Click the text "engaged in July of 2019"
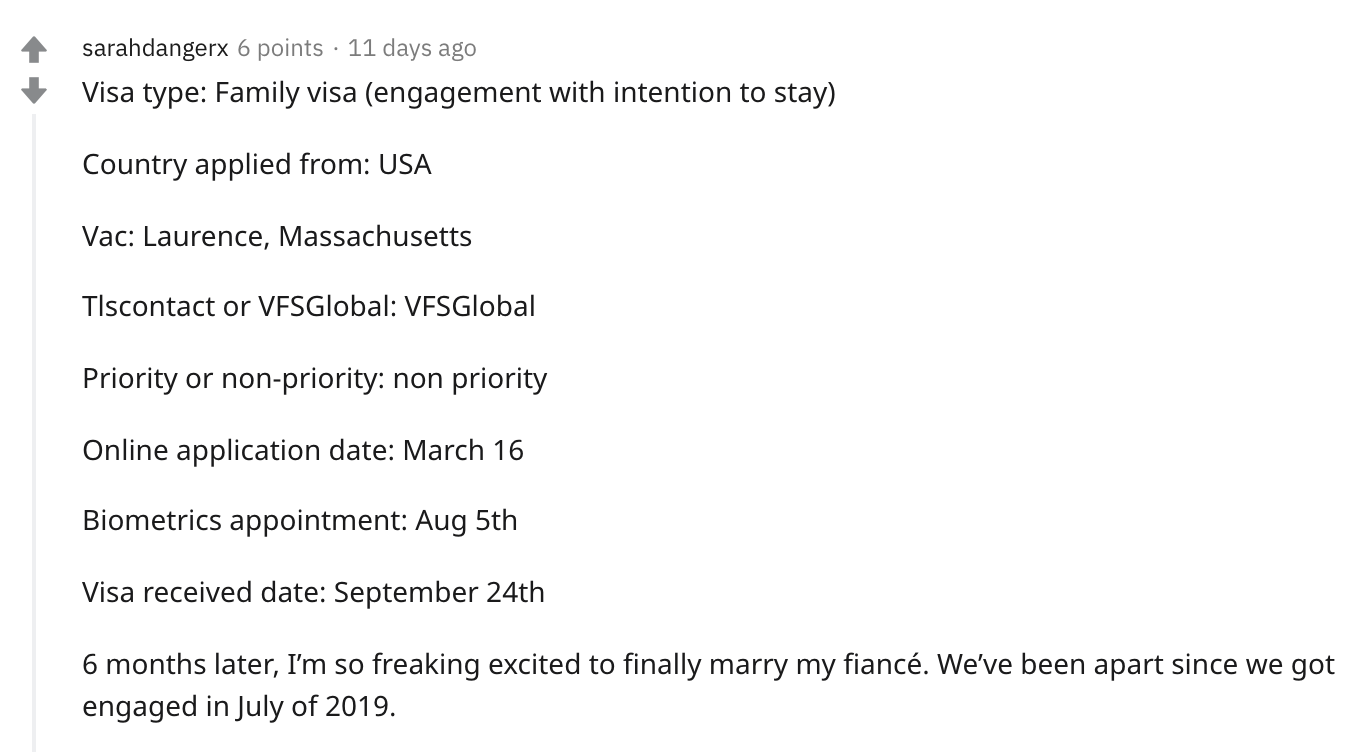The image size is (1372, 752). coord(239,707)
